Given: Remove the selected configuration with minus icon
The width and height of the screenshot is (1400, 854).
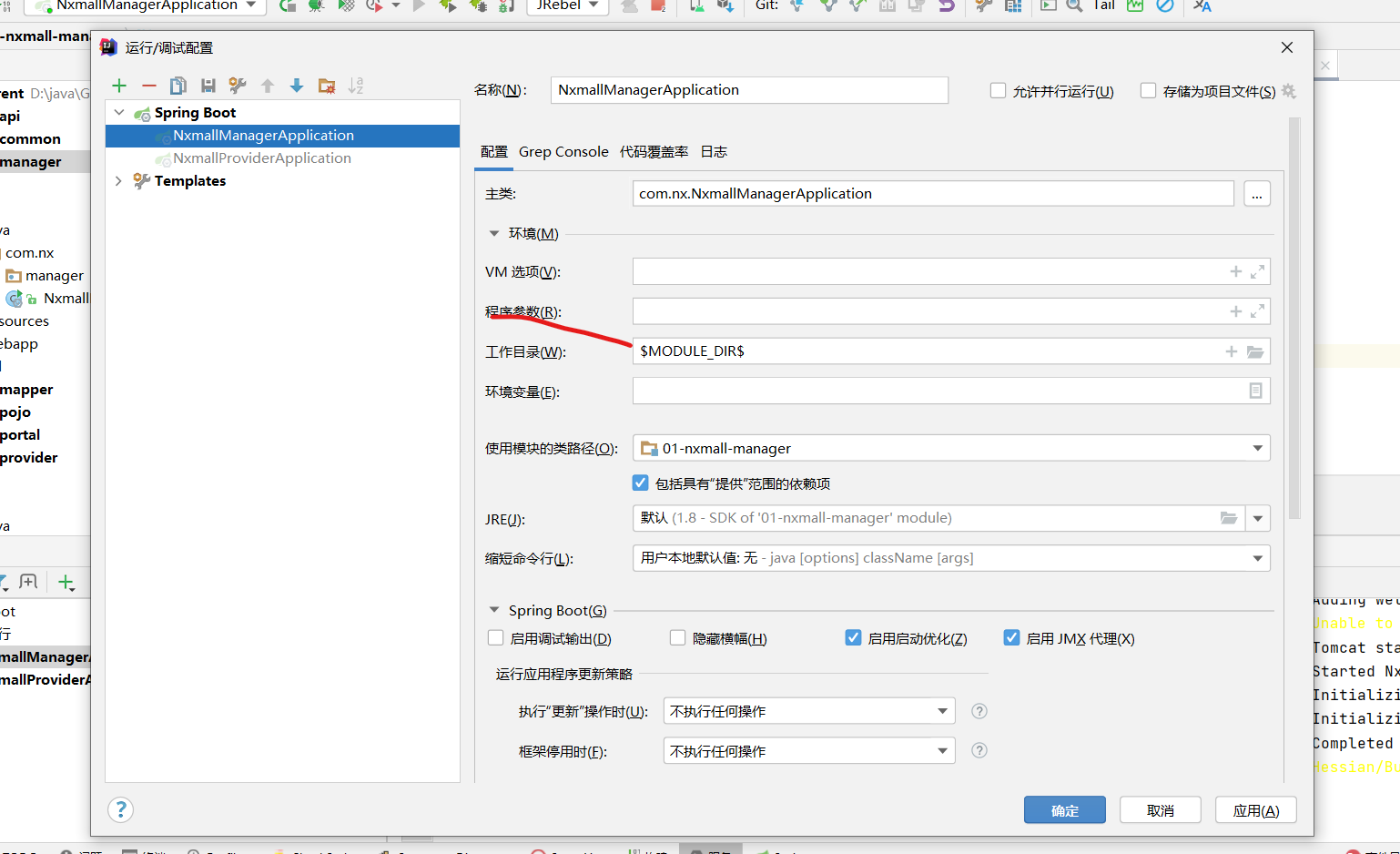Looking at the screenshot, I should [x=149, y=86].
